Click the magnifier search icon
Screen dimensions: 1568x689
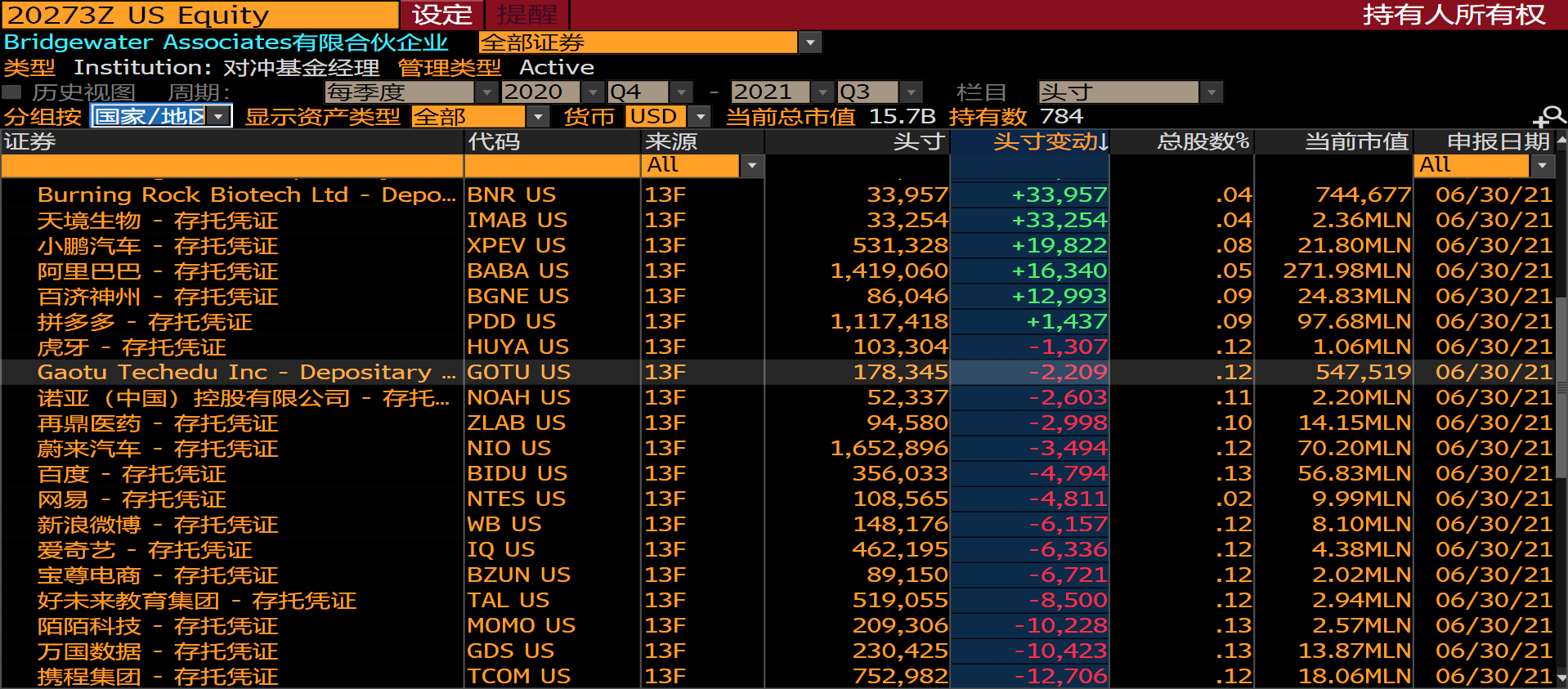click(1549, 117)
